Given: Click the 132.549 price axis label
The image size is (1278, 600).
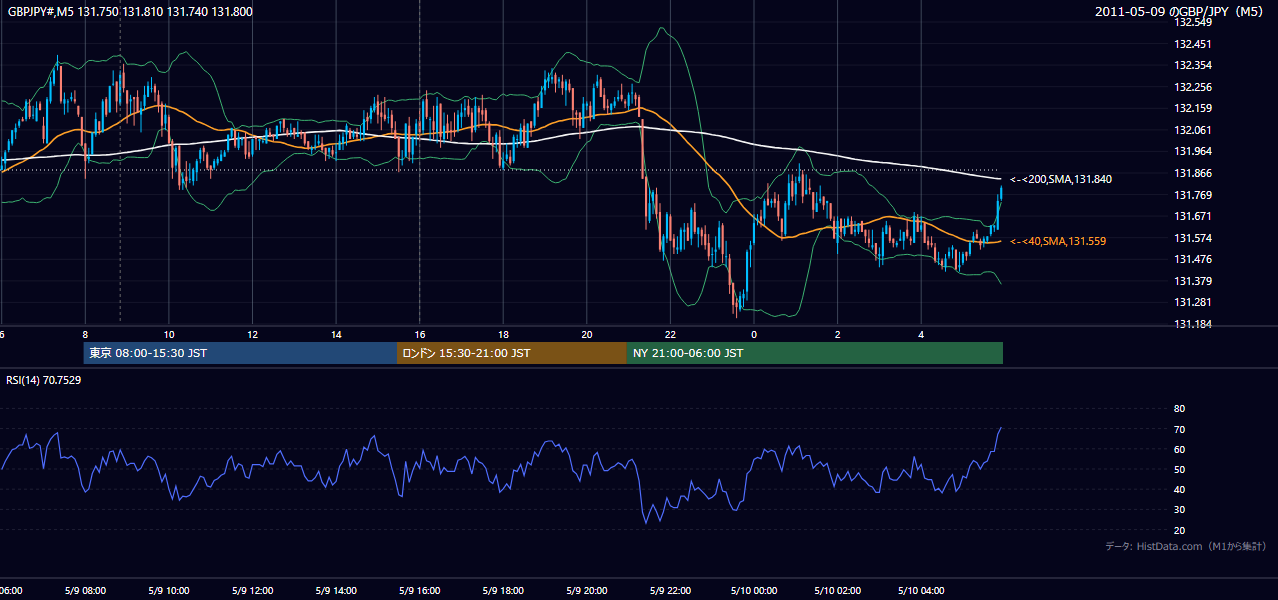Looking at the screenshot, I should 1192,22.
